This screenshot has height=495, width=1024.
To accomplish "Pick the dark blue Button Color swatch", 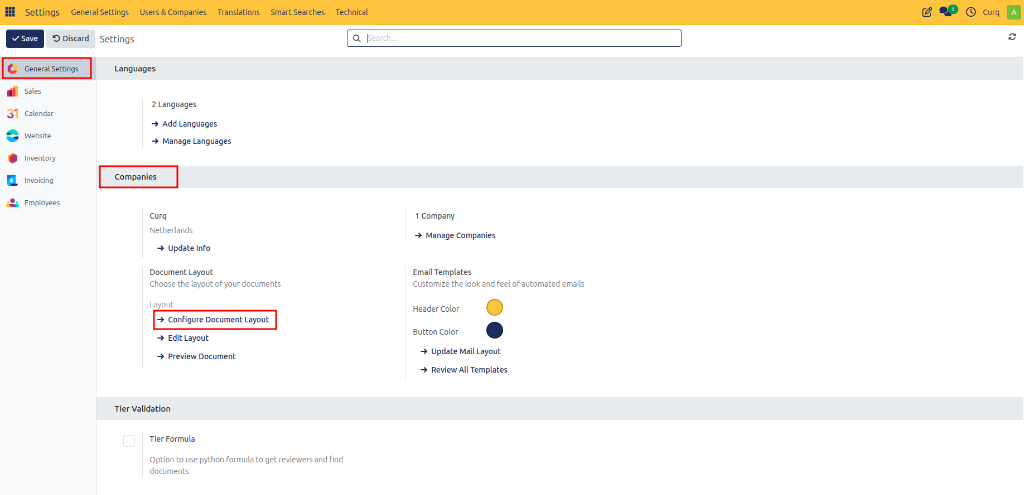I will pos(494,330).
